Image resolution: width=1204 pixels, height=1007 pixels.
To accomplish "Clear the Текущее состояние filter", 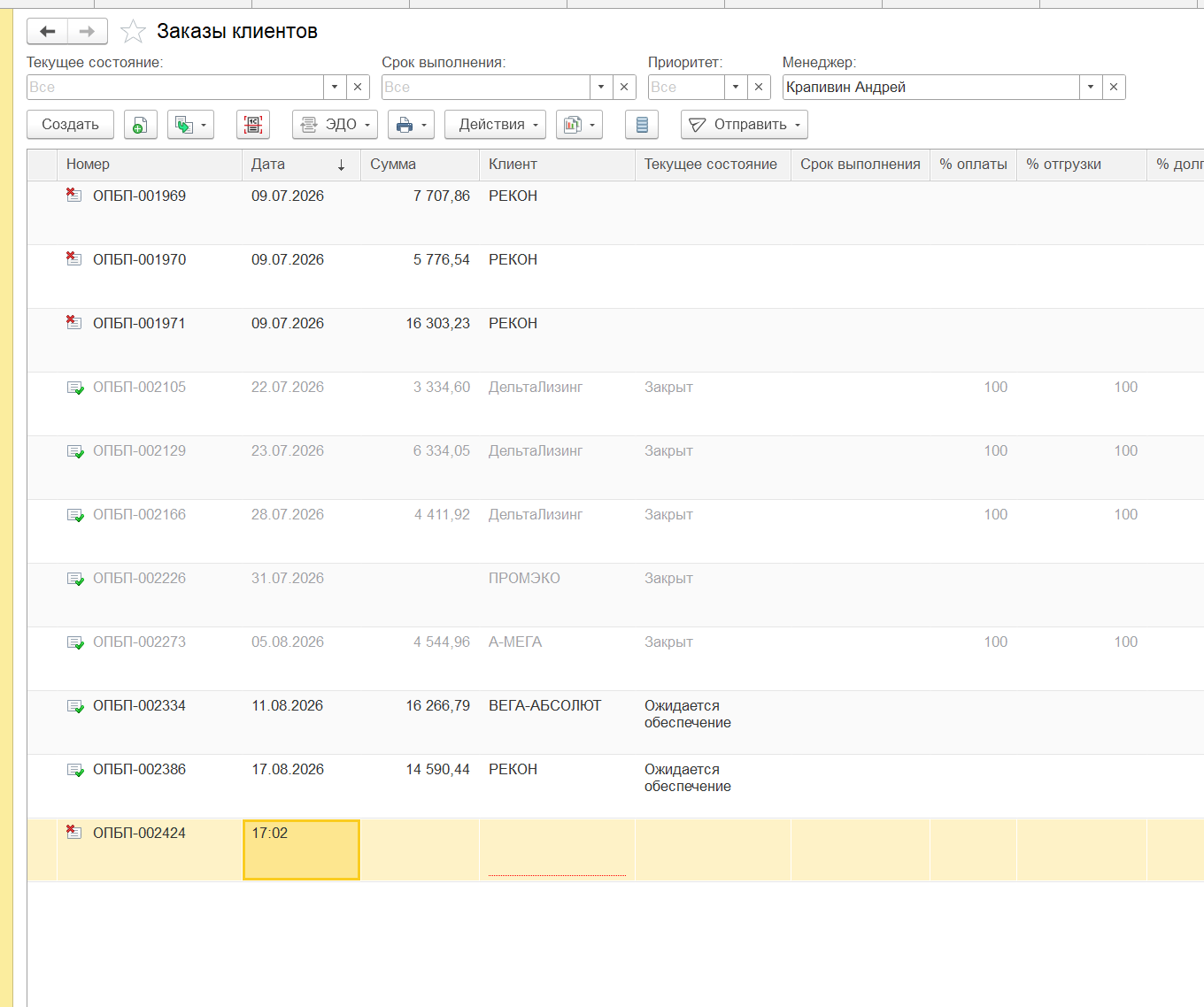I will [x=358, y=88].
